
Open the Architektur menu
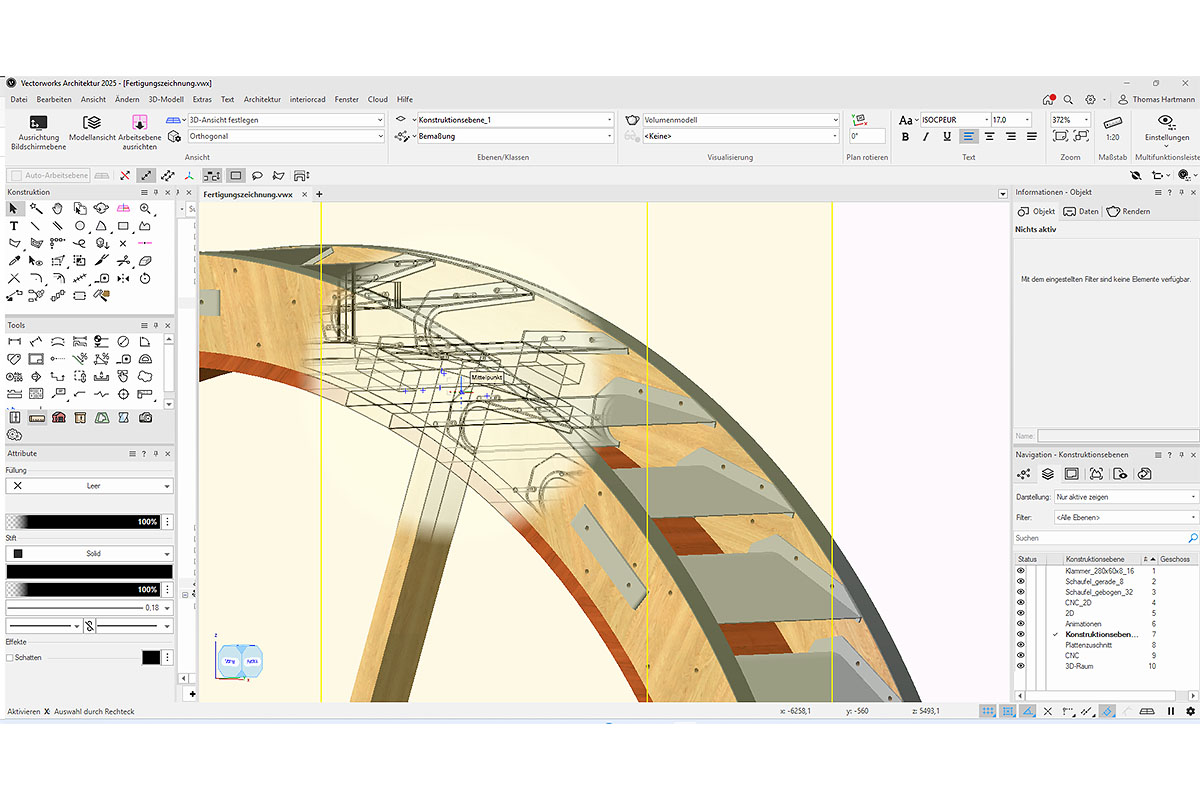[x=262, y=100]
